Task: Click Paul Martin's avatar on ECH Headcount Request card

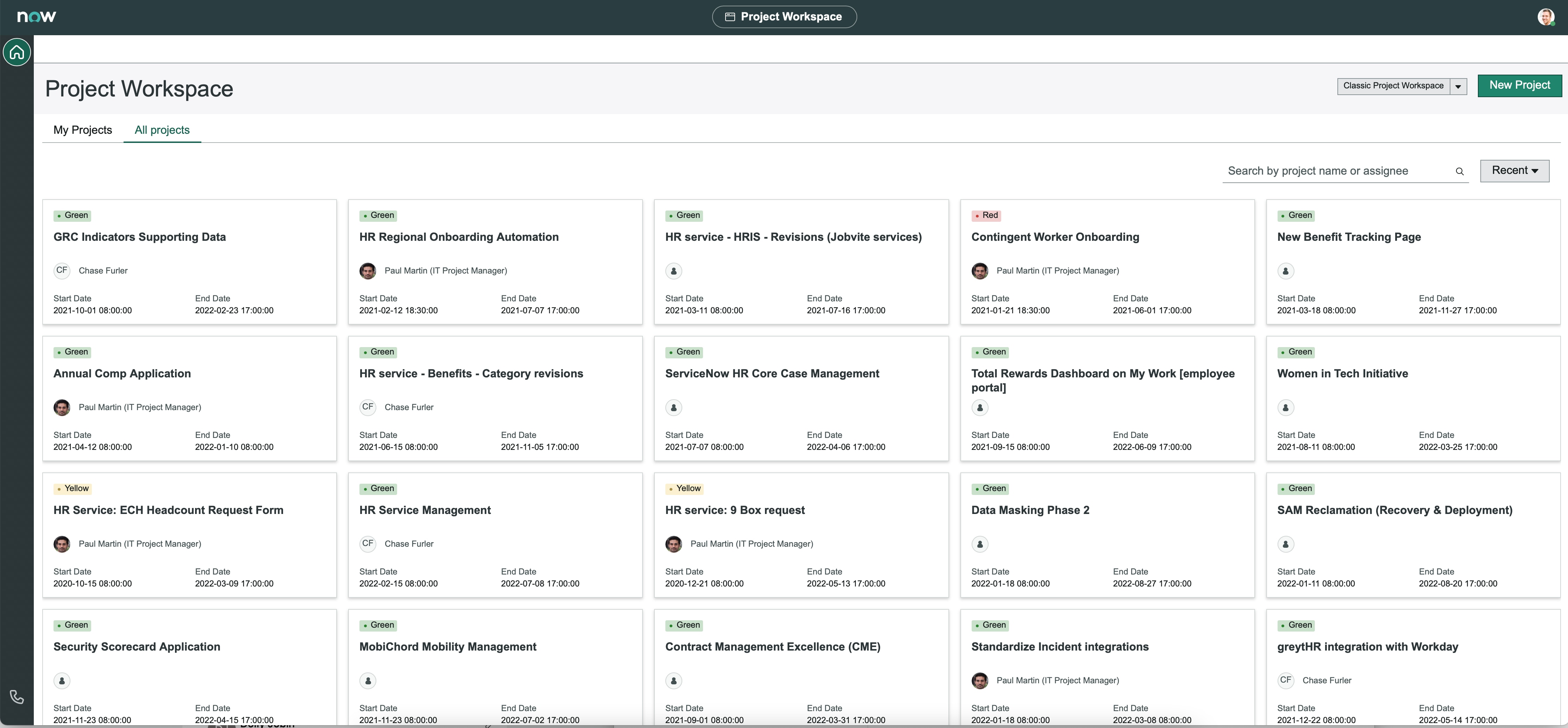Action: click(x=62, y=544)
